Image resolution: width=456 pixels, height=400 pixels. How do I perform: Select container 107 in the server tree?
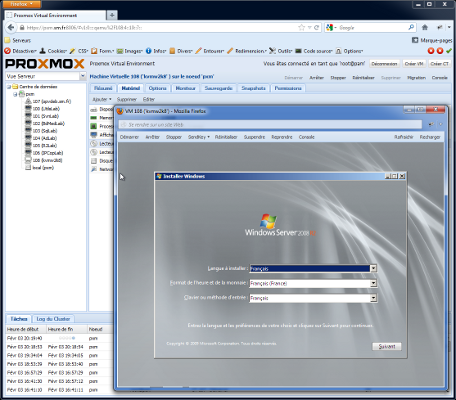pos(48,101)
